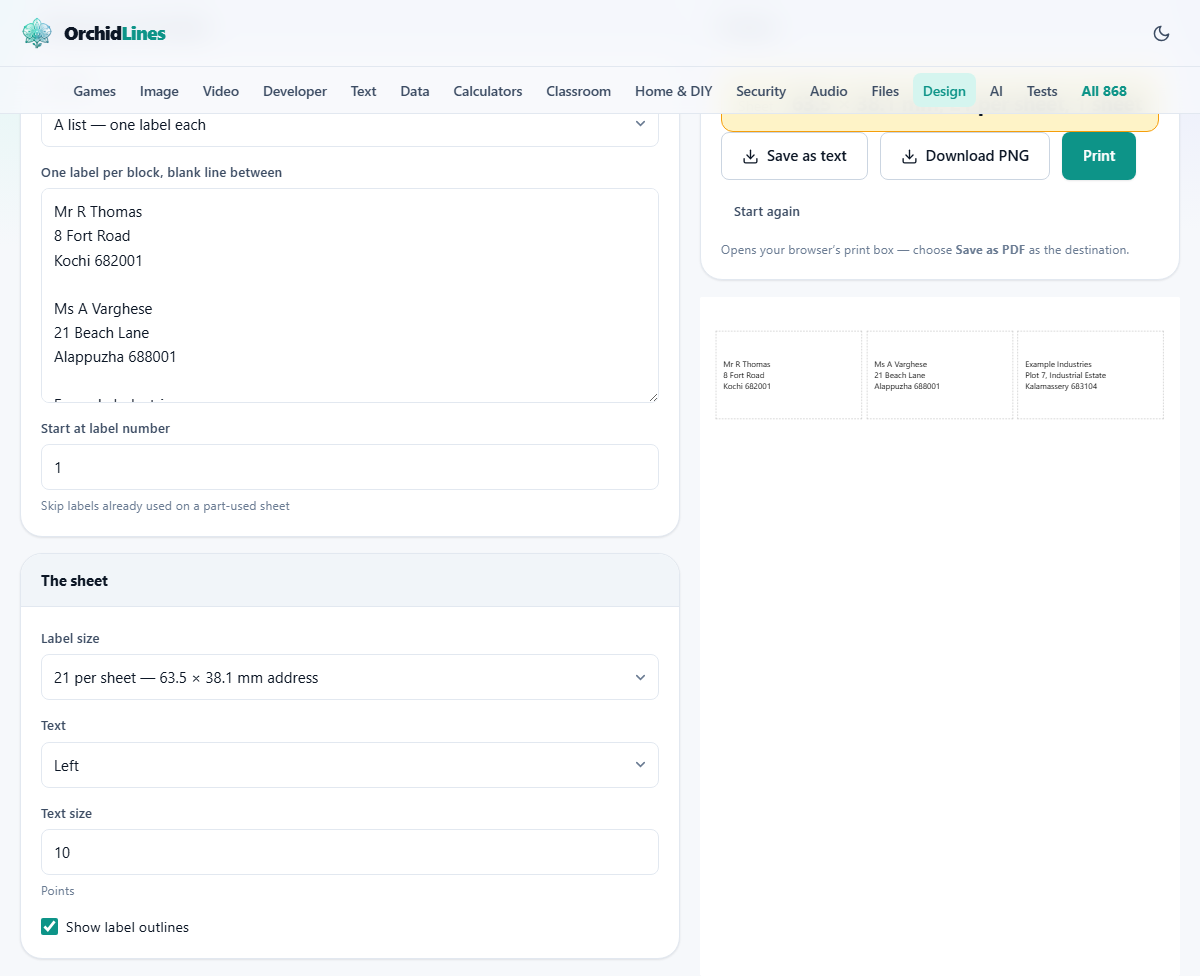Click the OrchidLines brand name
1200x976 pixels.
pyautogui.click(x=115, y=33)
